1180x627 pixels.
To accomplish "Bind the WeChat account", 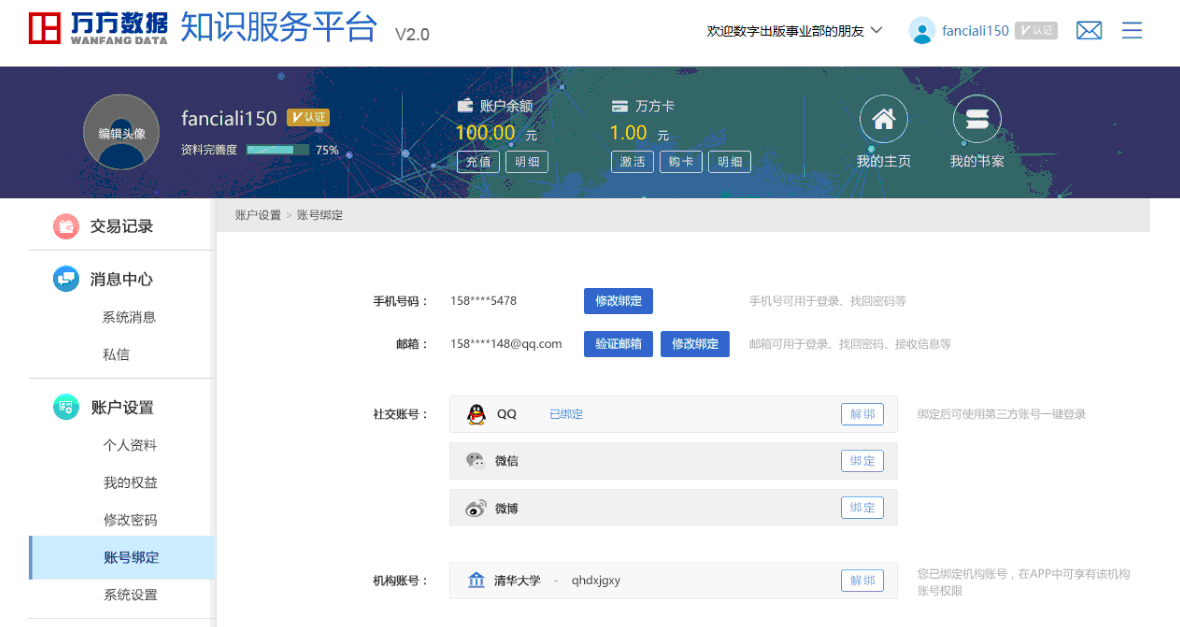I will point(862,461).
